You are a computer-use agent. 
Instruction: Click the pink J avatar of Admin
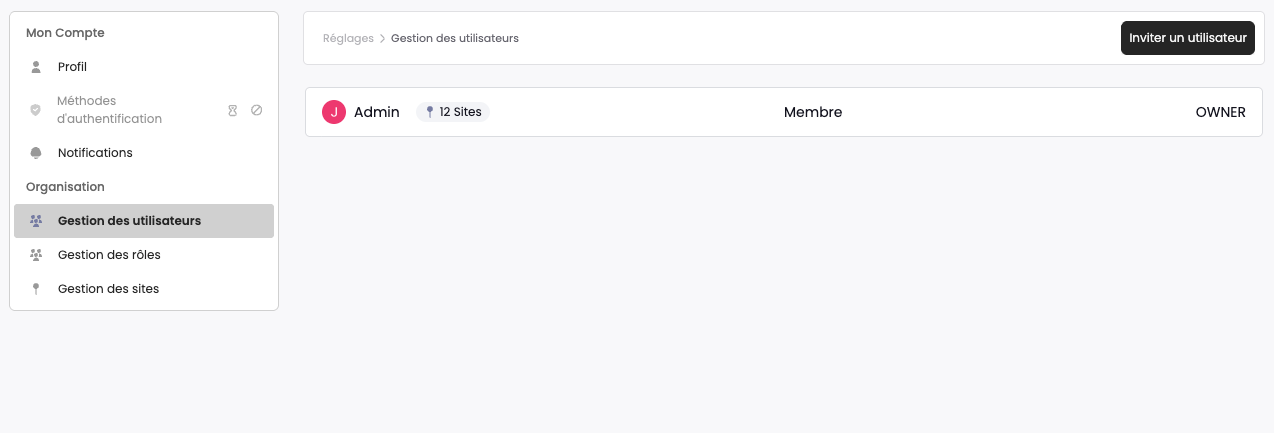(334, 112)
